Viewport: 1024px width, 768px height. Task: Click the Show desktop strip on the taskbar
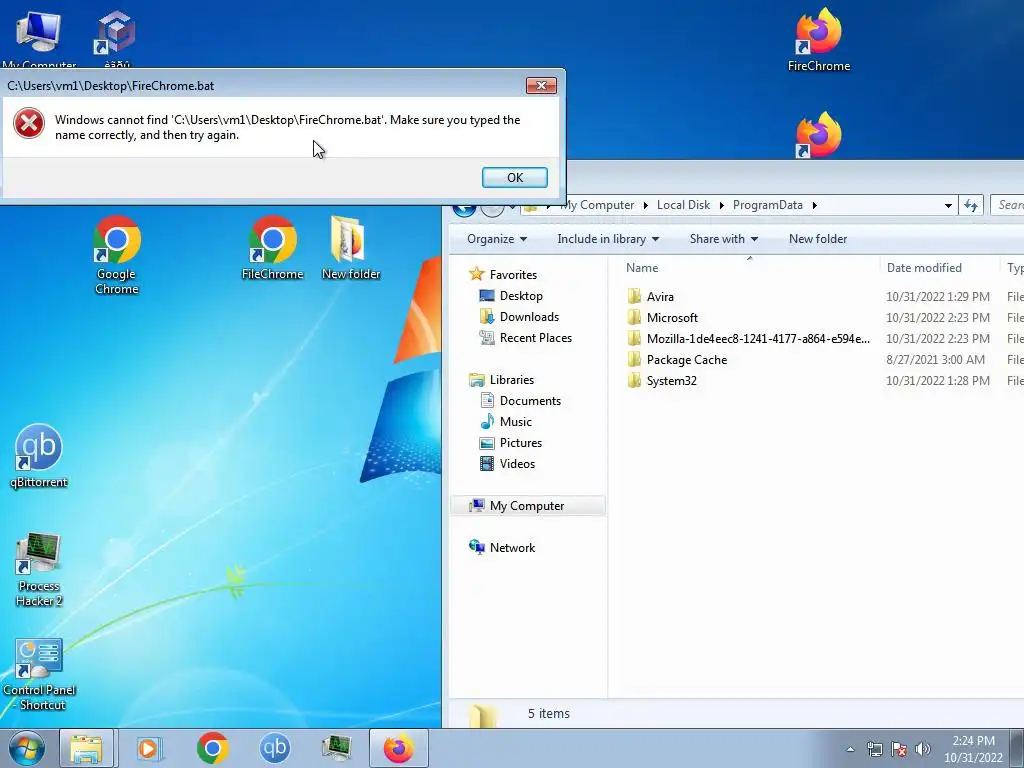[x=1017, y=748]
